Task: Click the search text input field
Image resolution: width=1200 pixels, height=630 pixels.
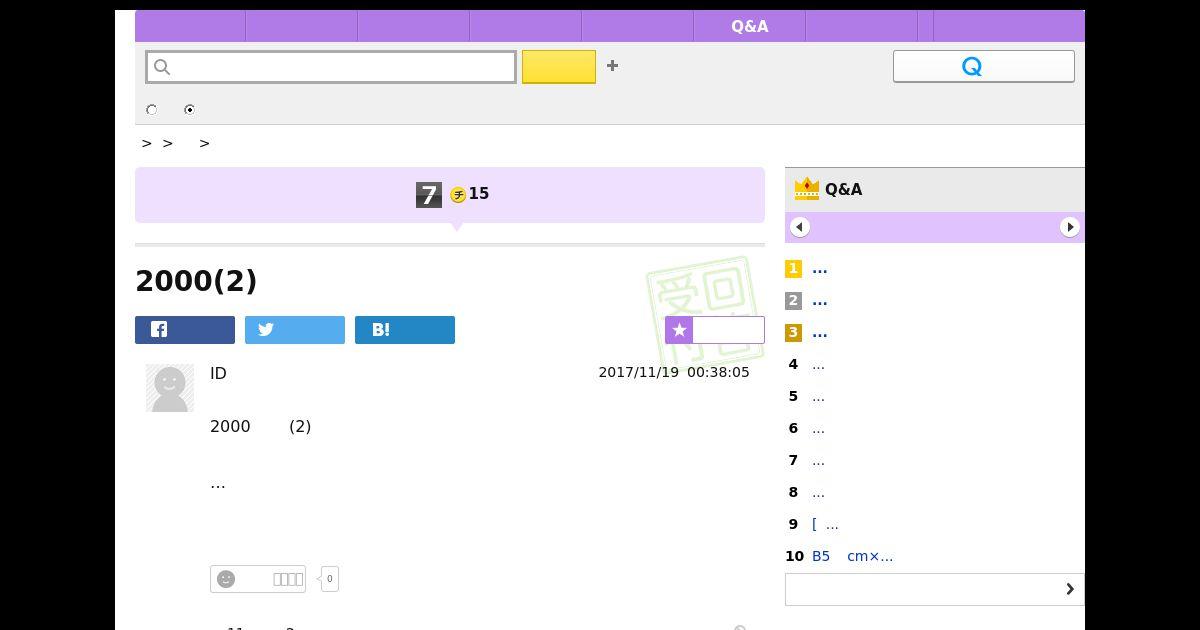Action: click(x=331, y=67)
